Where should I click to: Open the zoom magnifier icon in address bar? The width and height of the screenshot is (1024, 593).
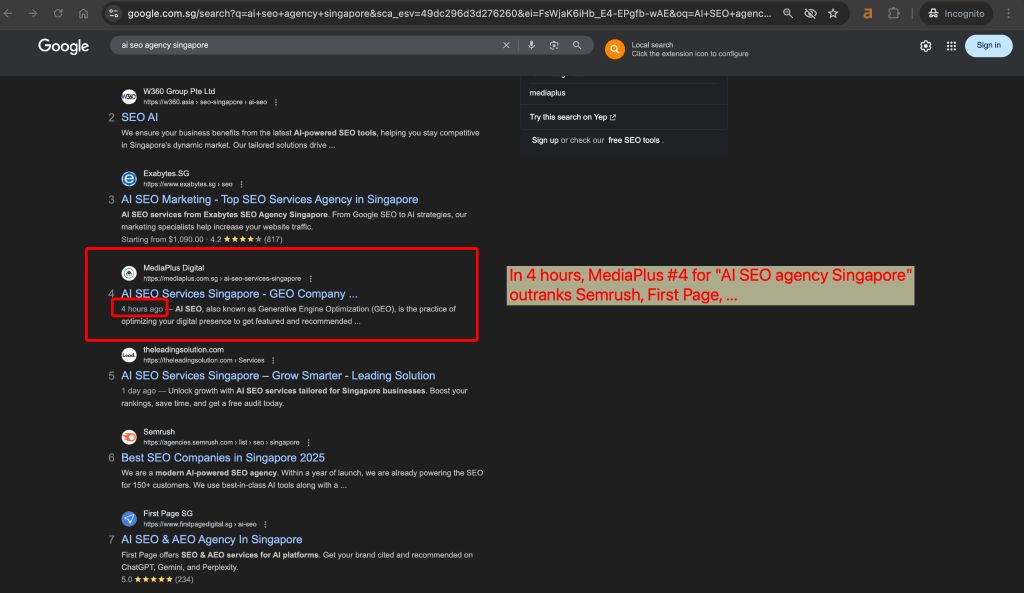(788, 13)
